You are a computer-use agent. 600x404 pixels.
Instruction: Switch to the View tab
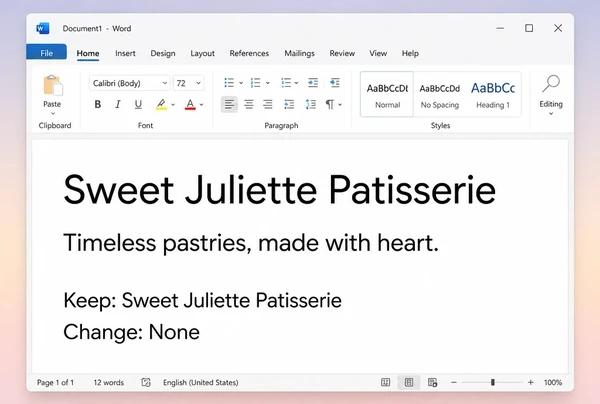tap(378, 53)
